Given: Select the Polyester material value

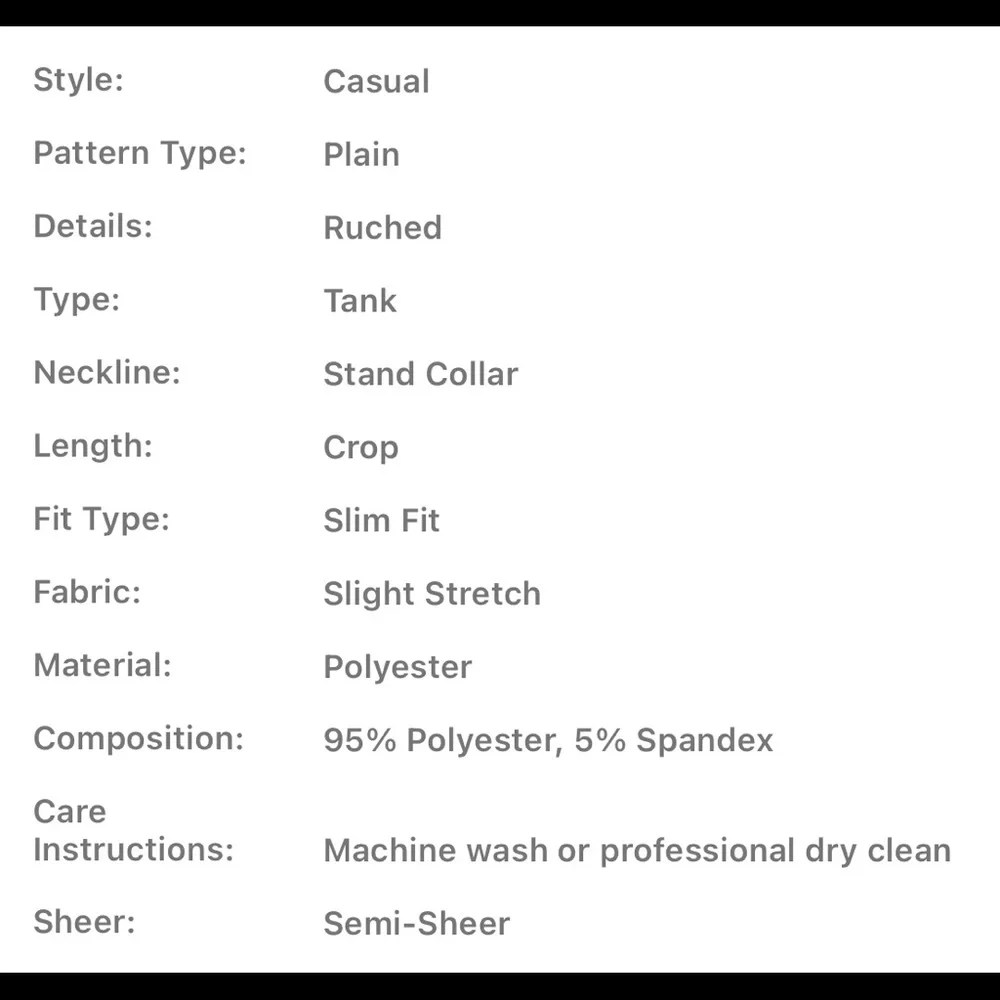Looking at the screenshot, I should [x=398, y=668].
